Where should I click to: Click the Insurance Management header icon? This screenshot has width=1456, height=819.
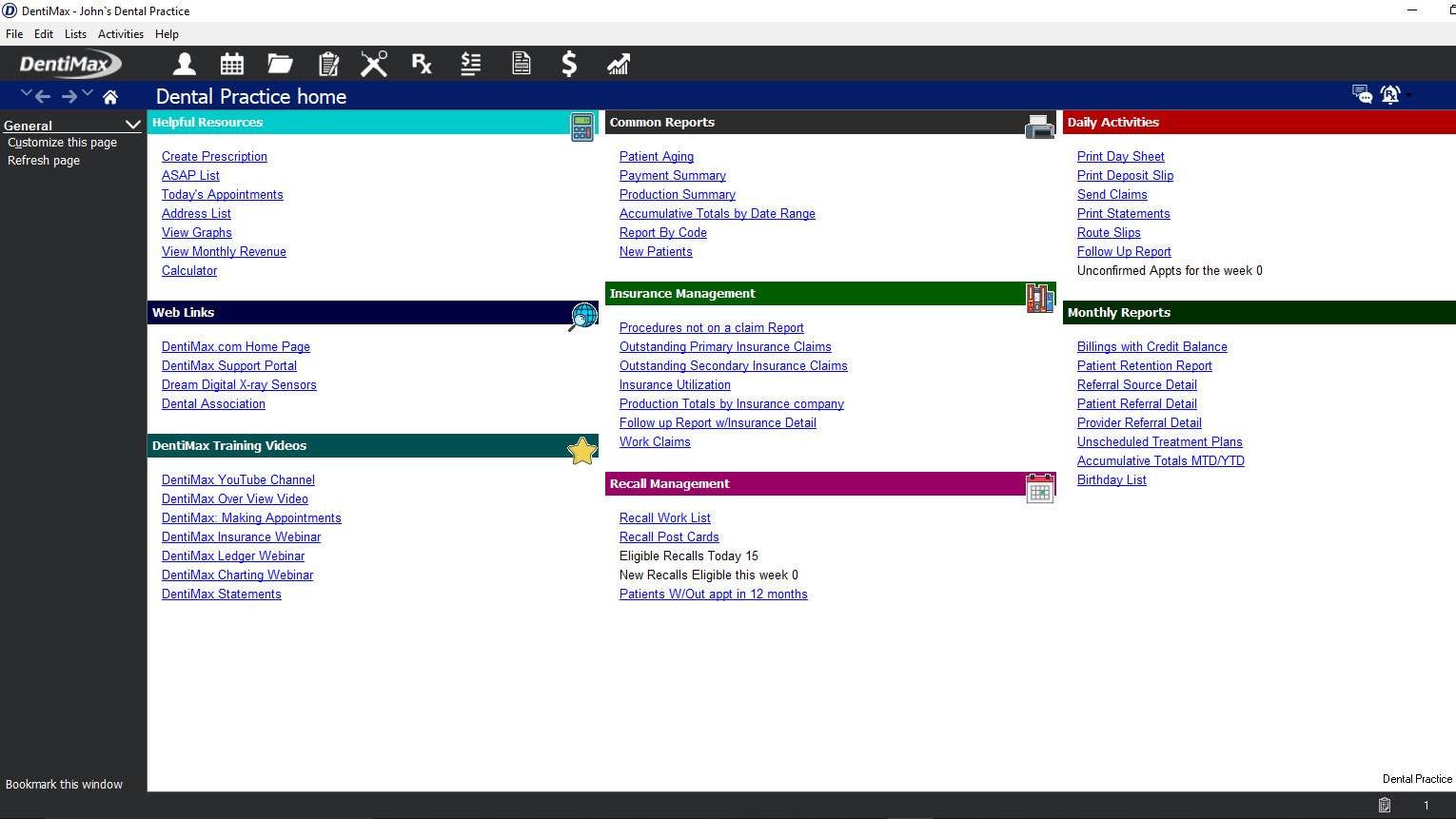click(1040, 298)
